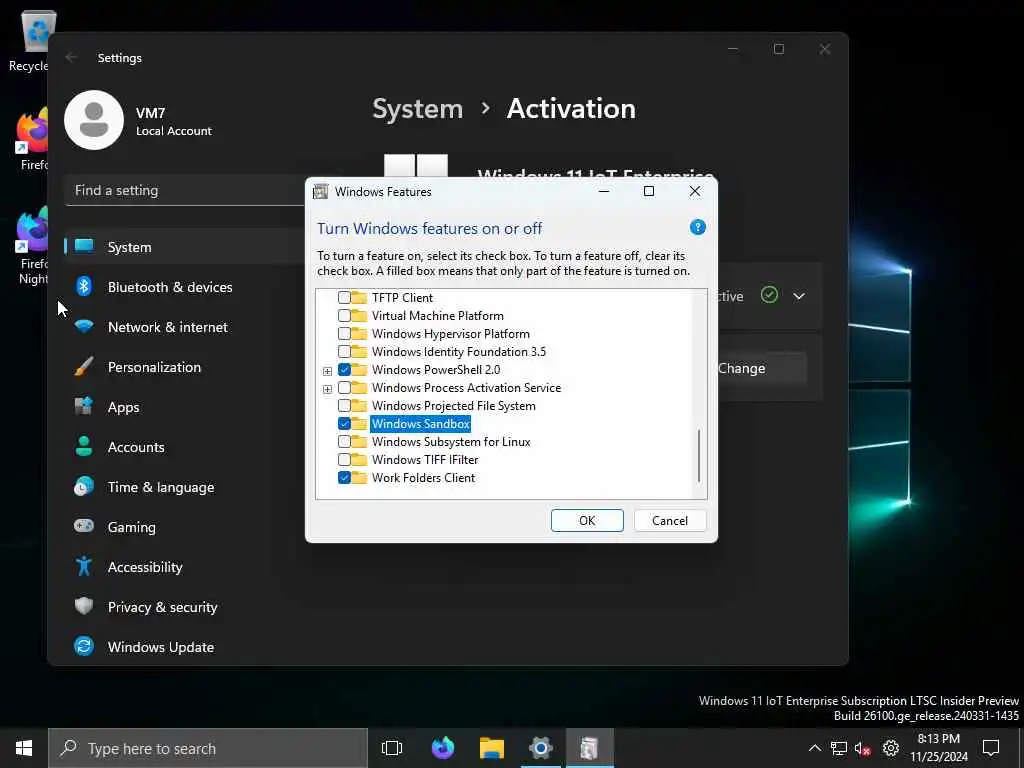Screen dimensions: 1024x768
Task: Click the Windows Features title bar icon
Action: pyautogui.click(x=321, y=191)
